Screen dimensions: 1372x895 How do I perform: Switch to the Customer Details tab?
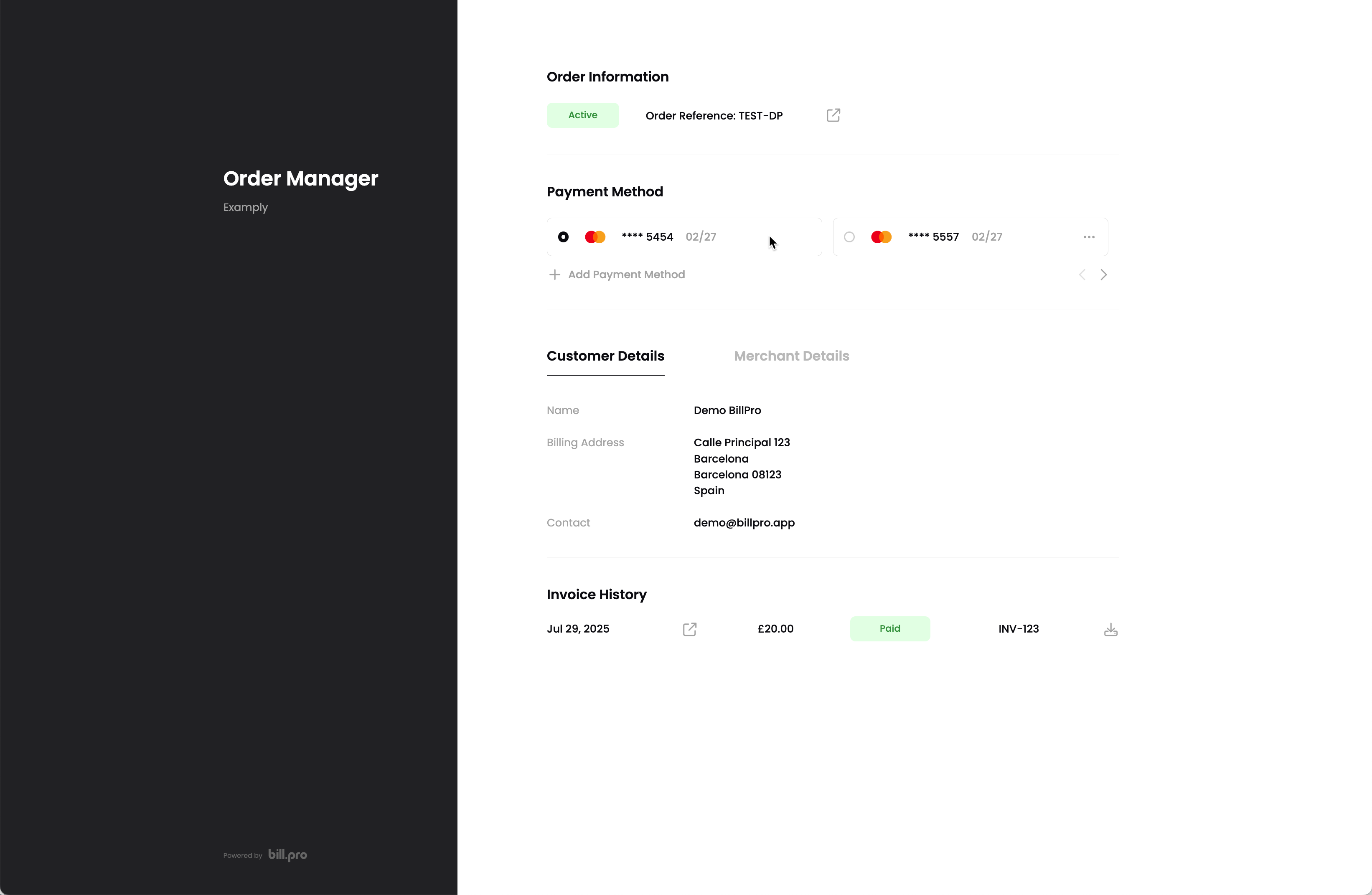coord(605,356)
